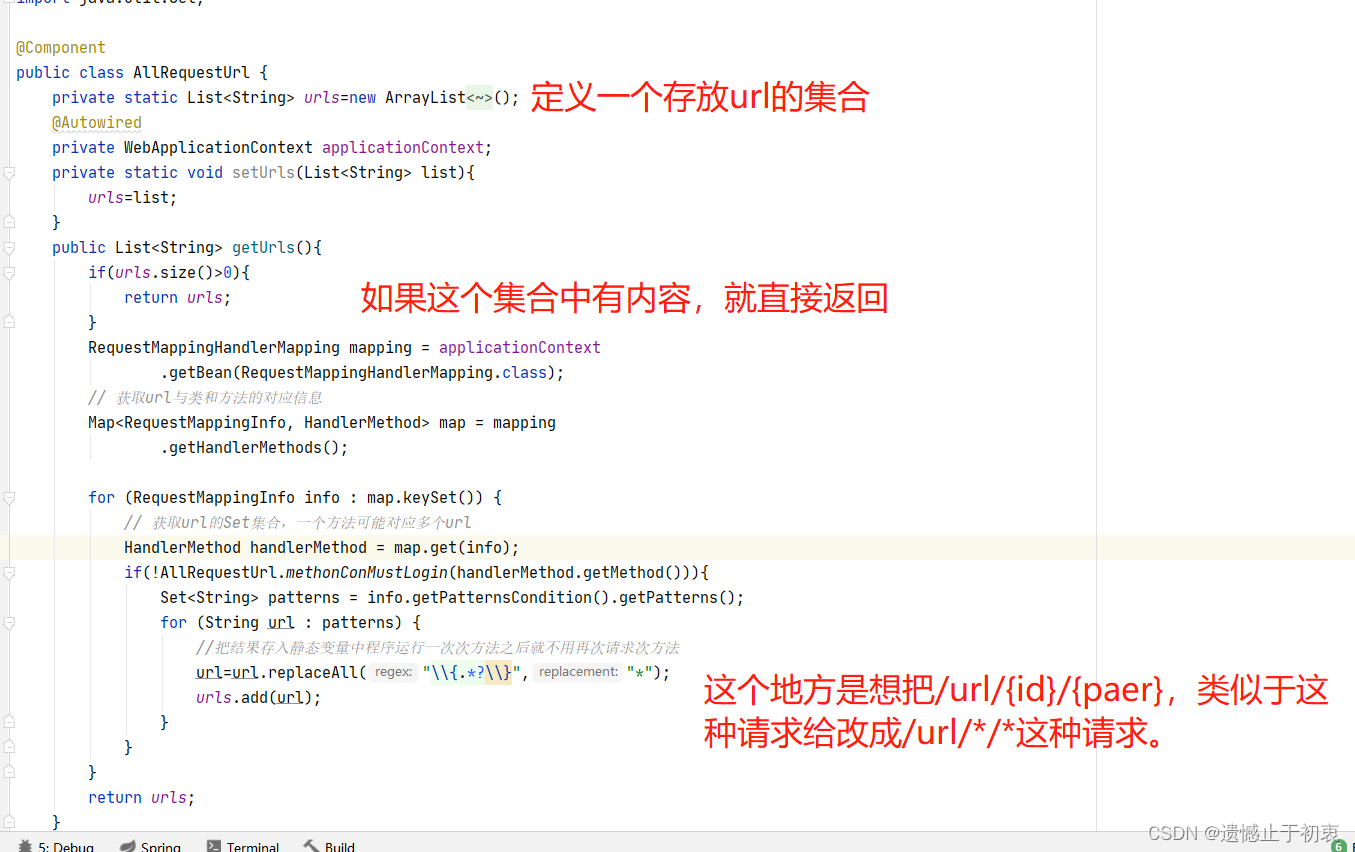Click the @Component annotation

tap(61, 48)
